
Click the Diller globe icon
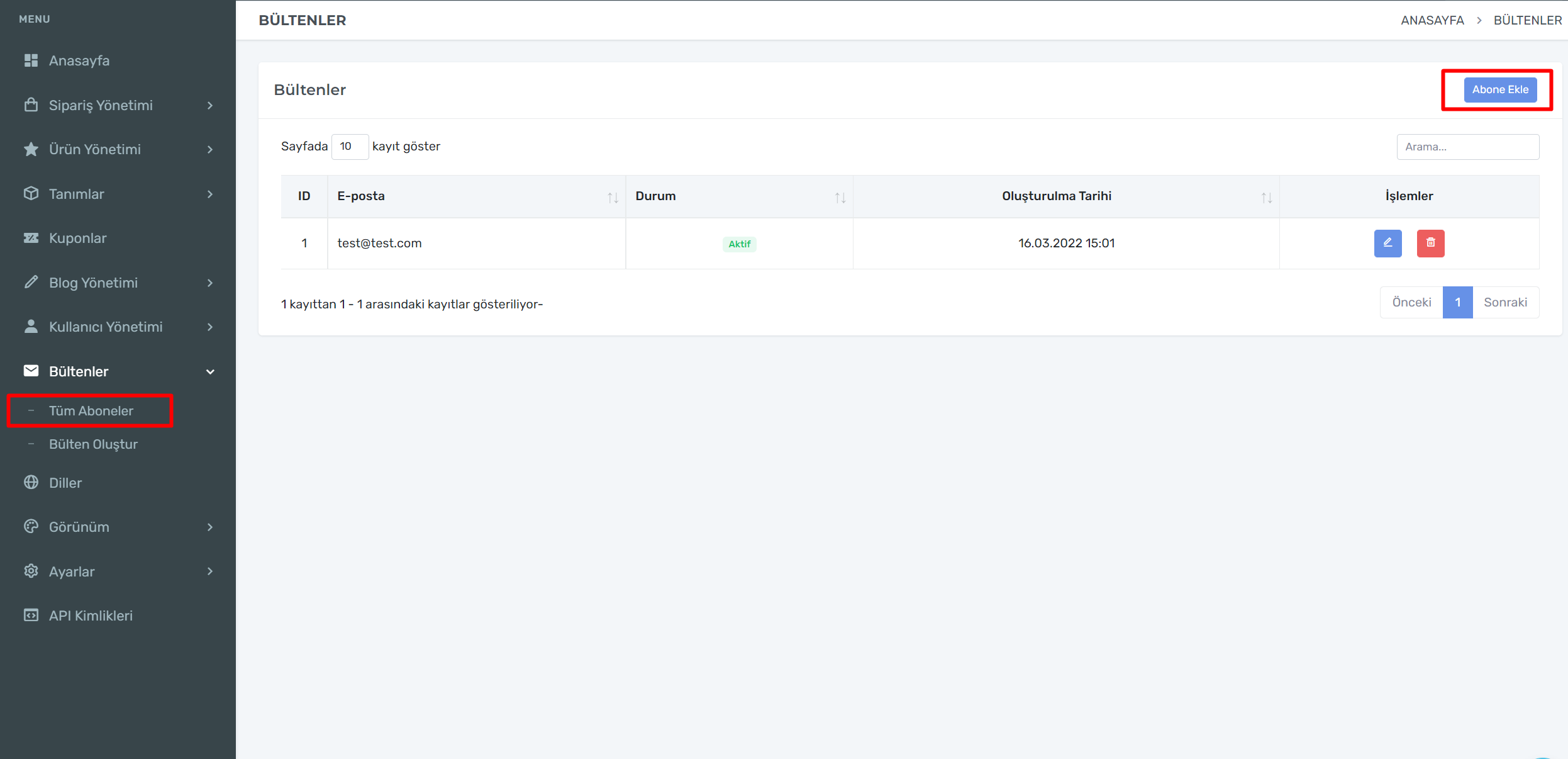[x=31, y=482]
